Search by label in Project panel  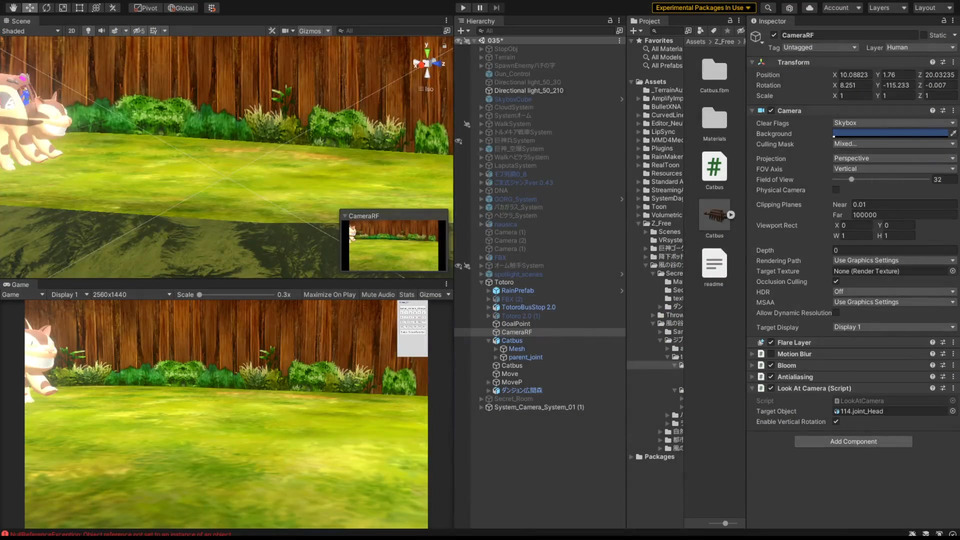[713, 31]
